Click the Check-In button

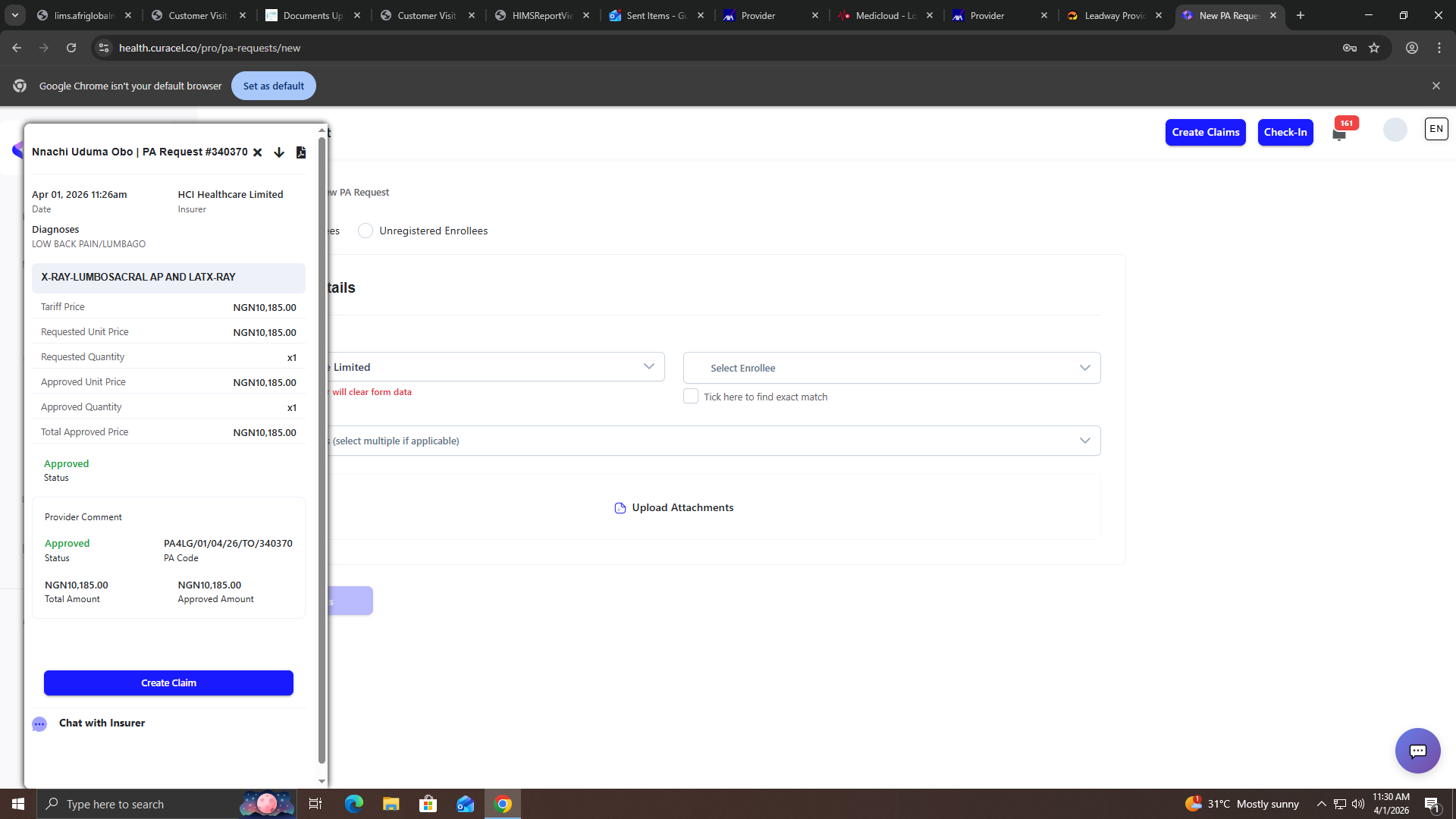(1285, 132)
